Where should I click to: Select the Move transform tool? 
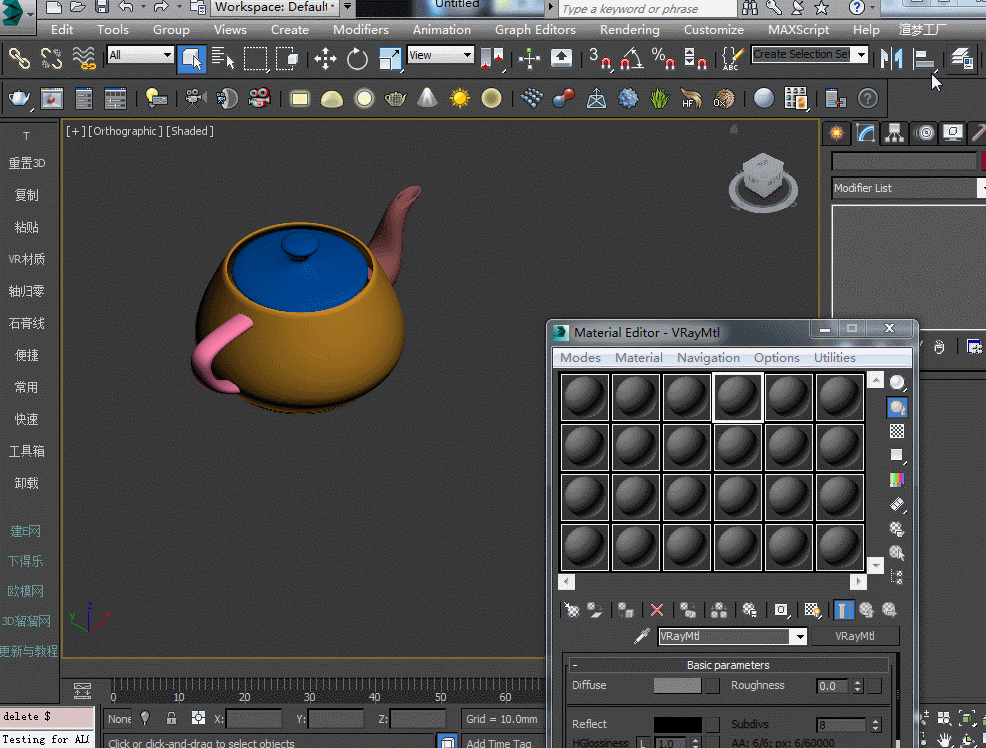[325, 58]
